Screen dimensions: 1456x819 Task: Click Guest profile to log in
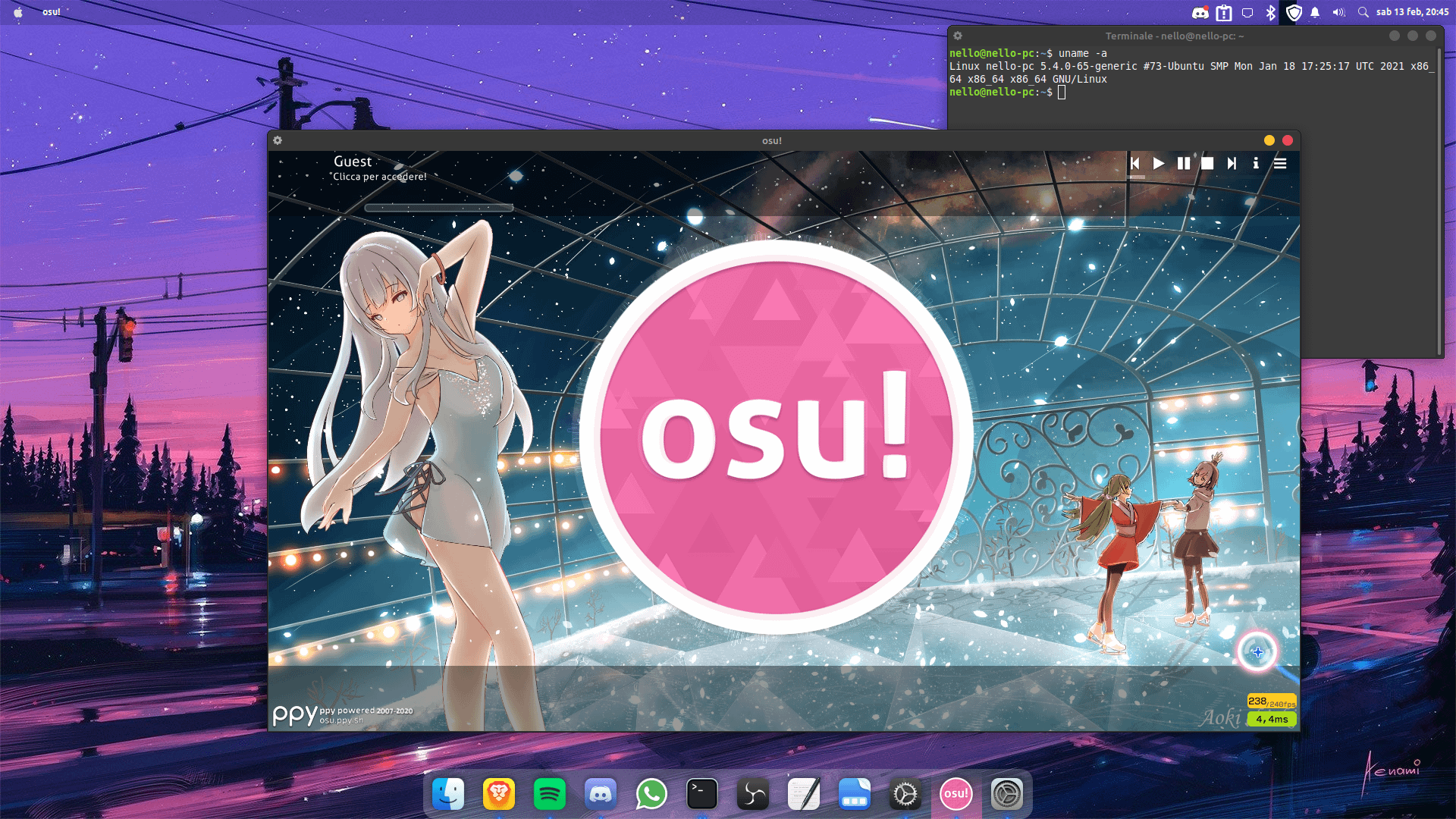coord(353,162)
